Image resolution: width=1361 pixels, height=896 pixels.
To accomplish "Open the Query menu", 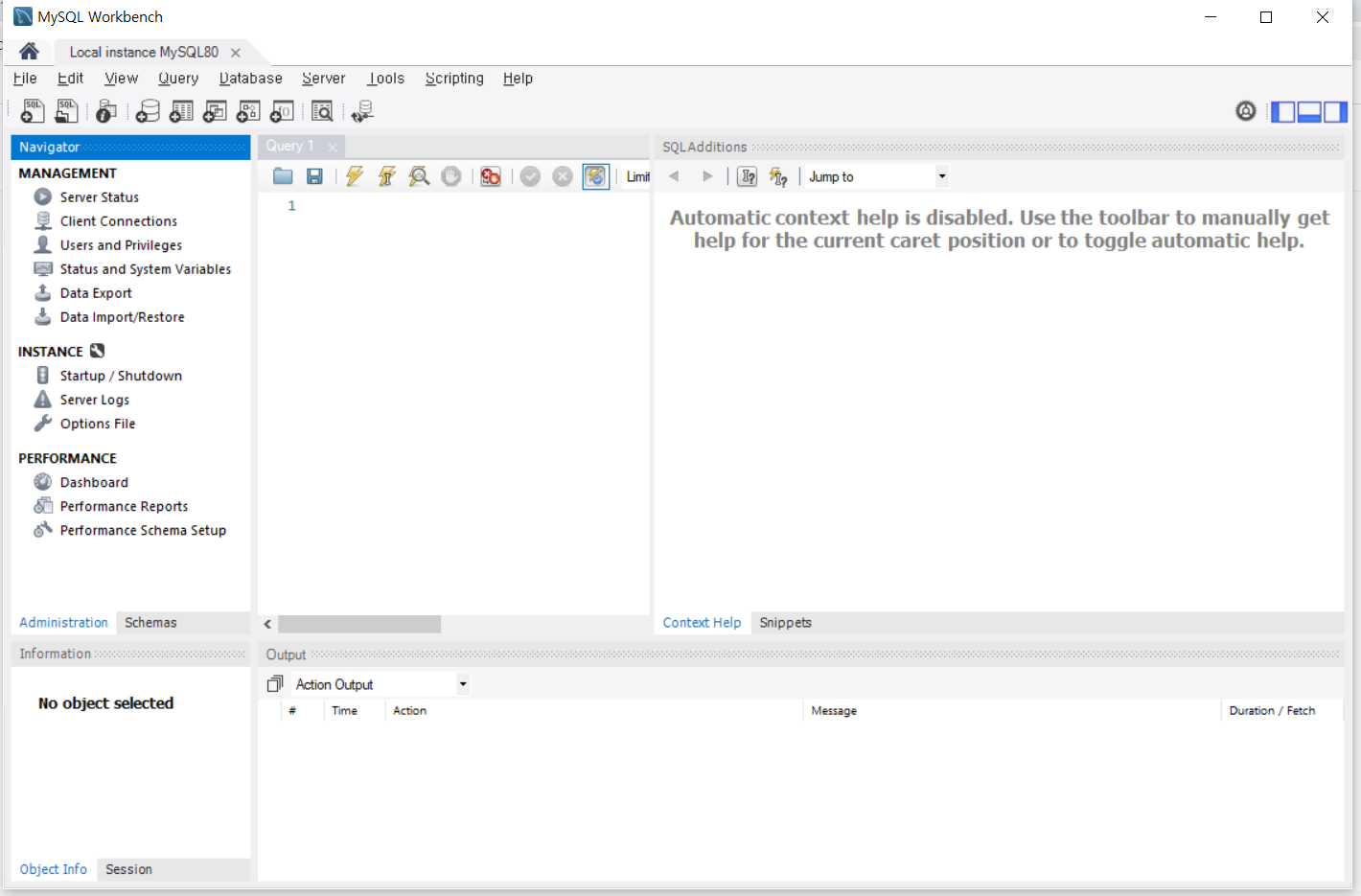I will (178, 79).
